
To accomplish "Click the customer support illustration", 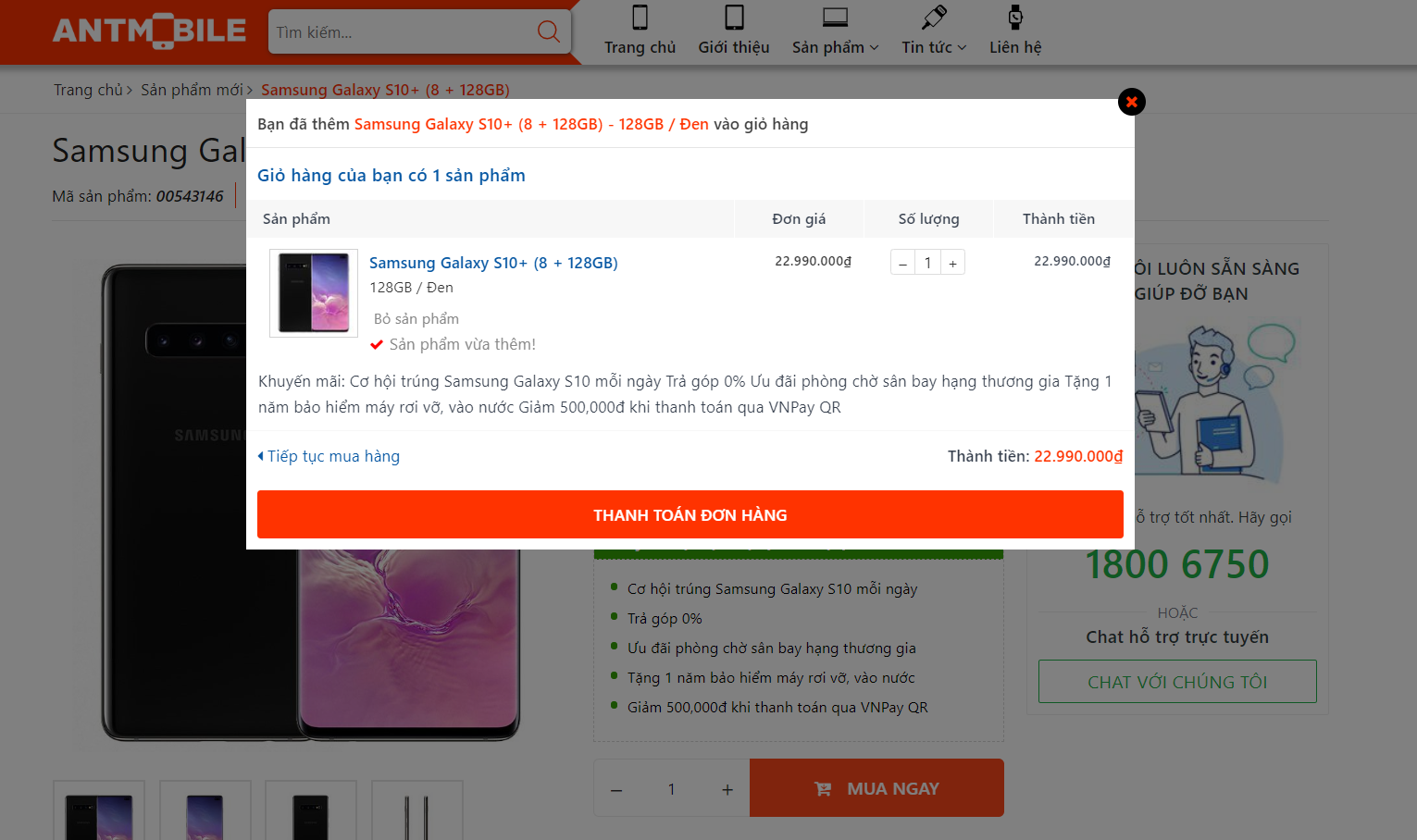I will (1218, 402).
